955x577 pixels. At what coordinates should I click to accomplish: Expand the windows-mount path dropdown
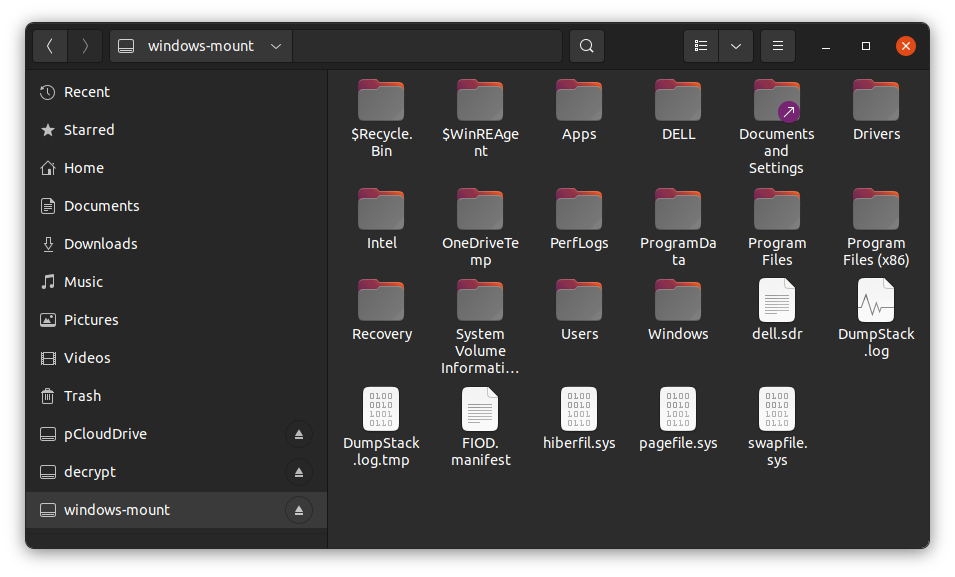tap(276, 46)
